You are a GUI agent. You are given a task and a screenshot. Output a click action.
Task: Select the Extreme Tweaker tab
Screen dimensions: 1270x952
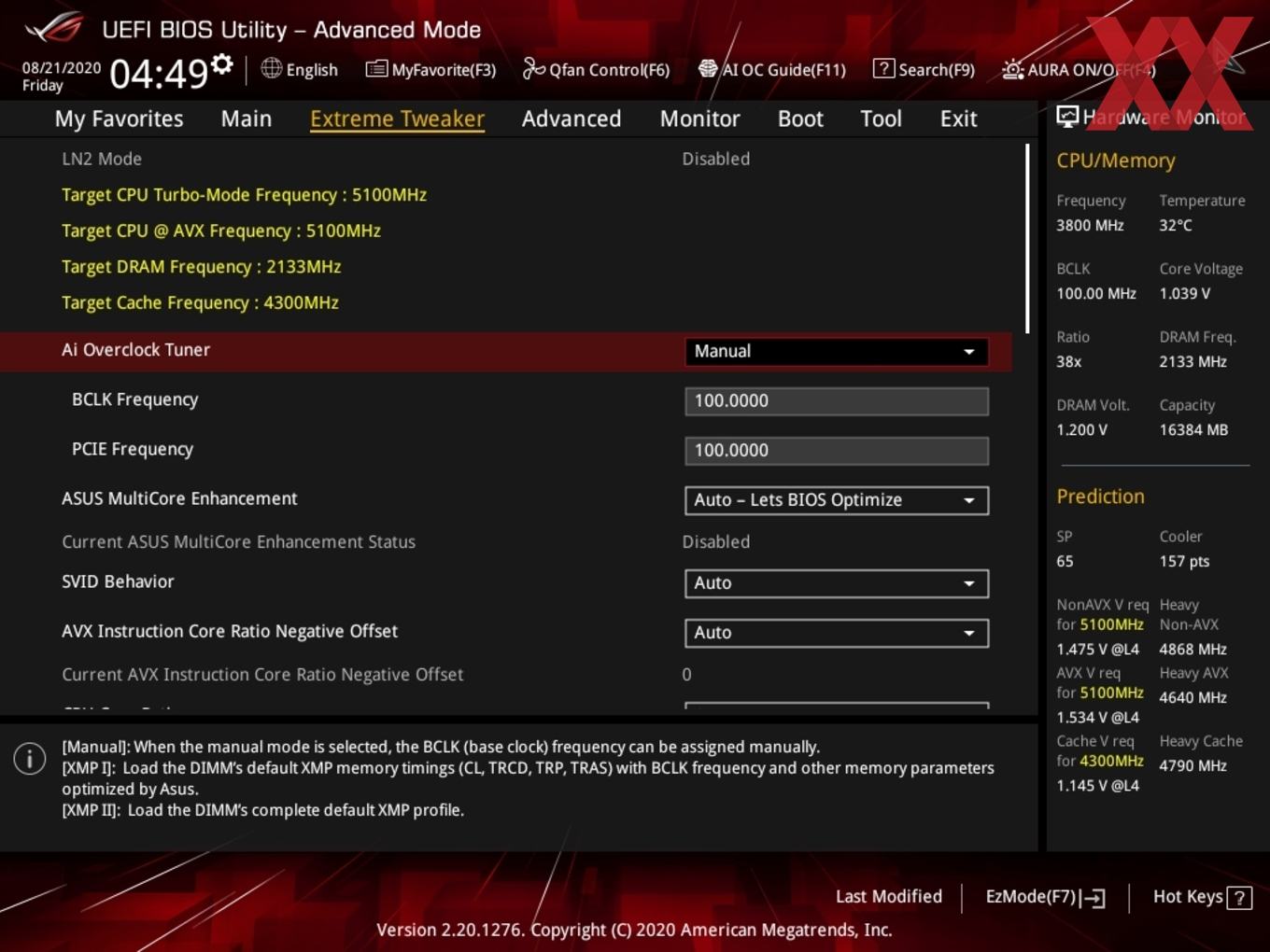pyautogui.click(x=397, y=119)
